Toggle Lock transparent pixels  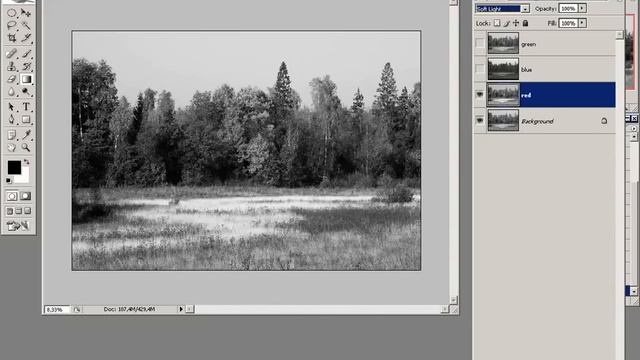[x=497, y=23]
